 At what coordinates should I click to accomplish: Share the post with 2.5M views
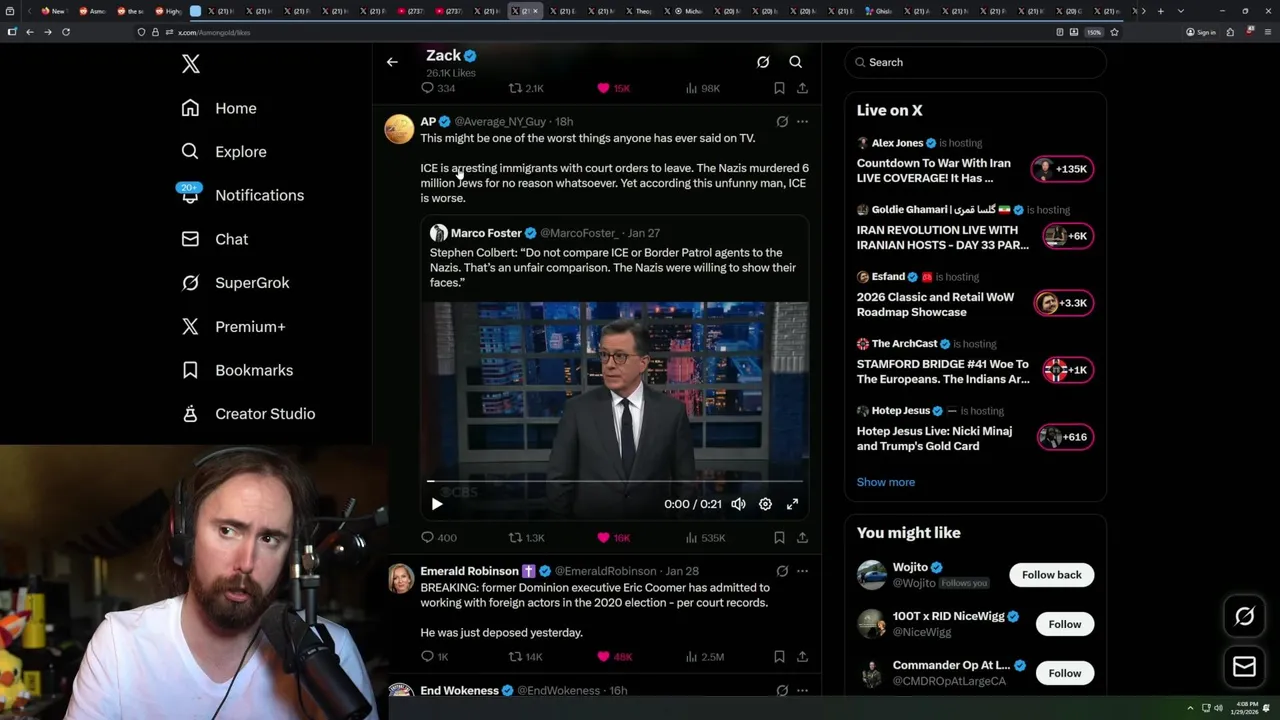pos(802,657)
